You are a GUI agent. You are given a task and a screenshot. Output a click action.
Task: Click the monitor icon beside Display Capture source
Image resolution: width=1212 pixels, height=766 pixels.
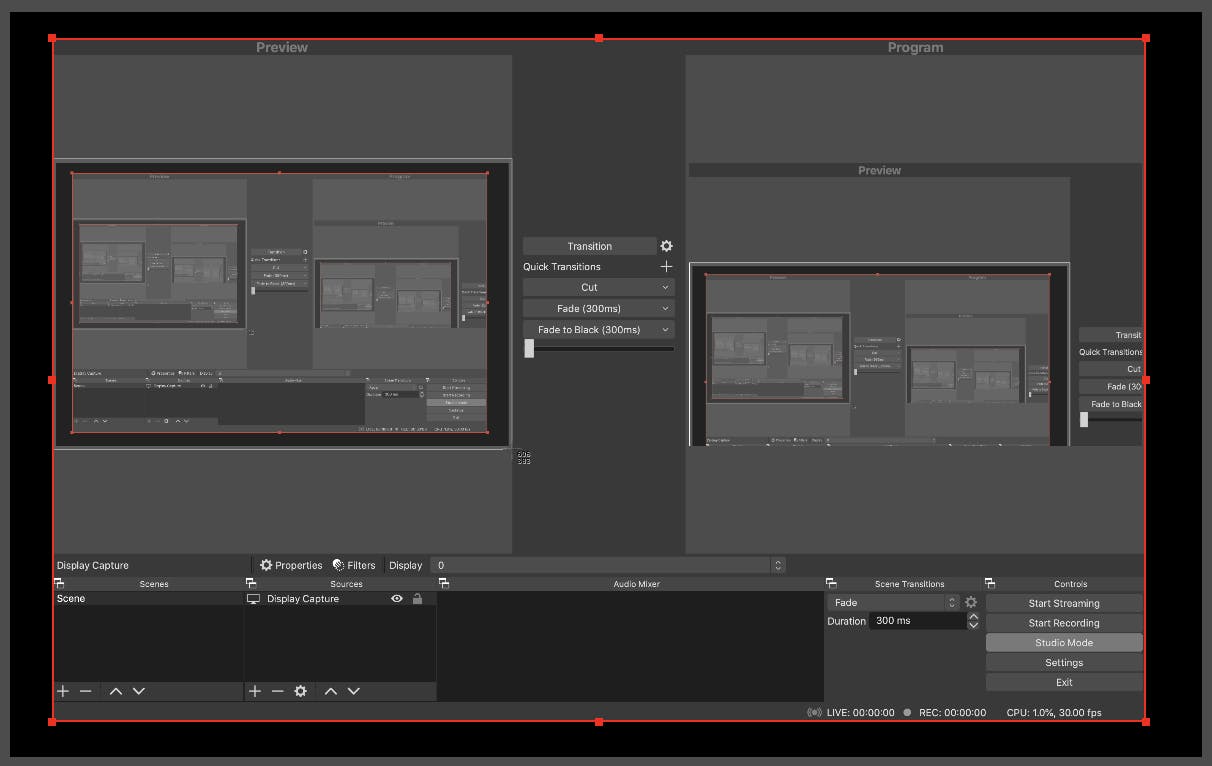click(254, 599)
